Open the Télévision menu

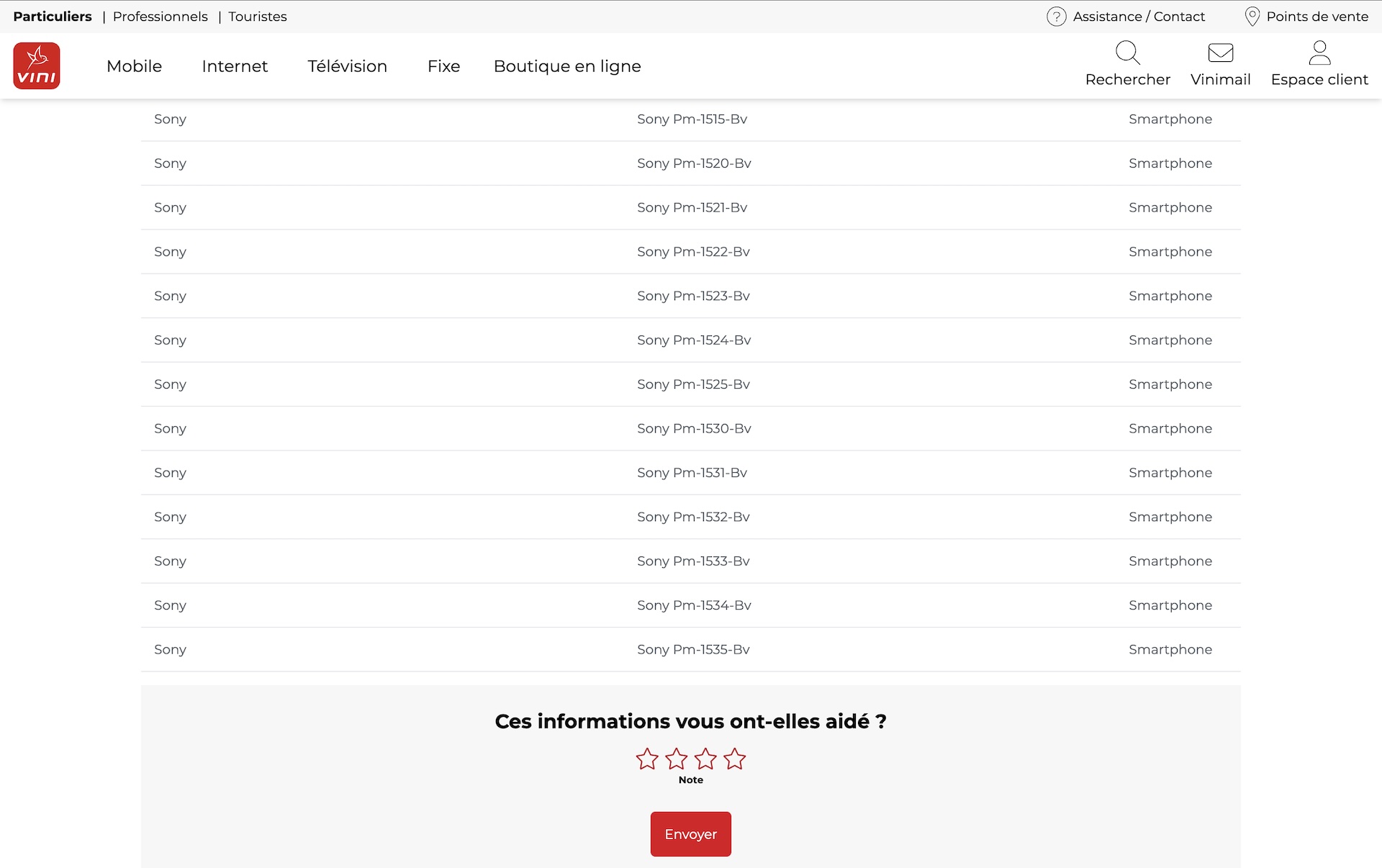click(347, 66)
